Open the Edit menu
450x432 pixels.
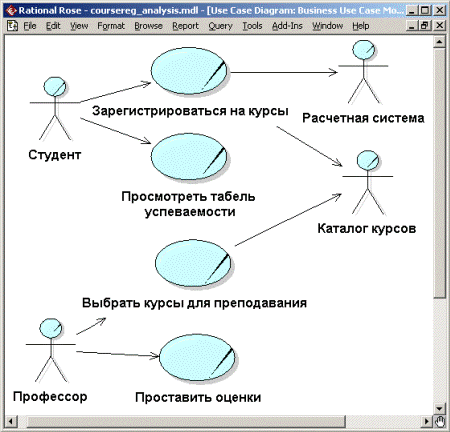tap(53, 26)
